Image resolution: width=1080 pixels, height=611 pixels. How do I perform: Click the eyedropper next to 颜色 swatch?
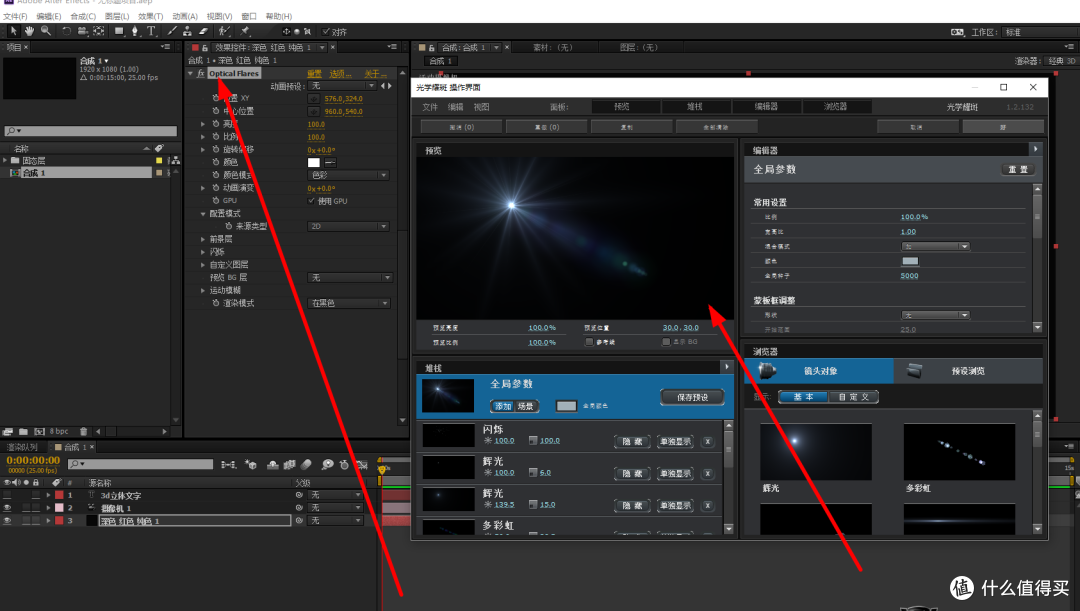pyautogui.click(x=331, y=163)
